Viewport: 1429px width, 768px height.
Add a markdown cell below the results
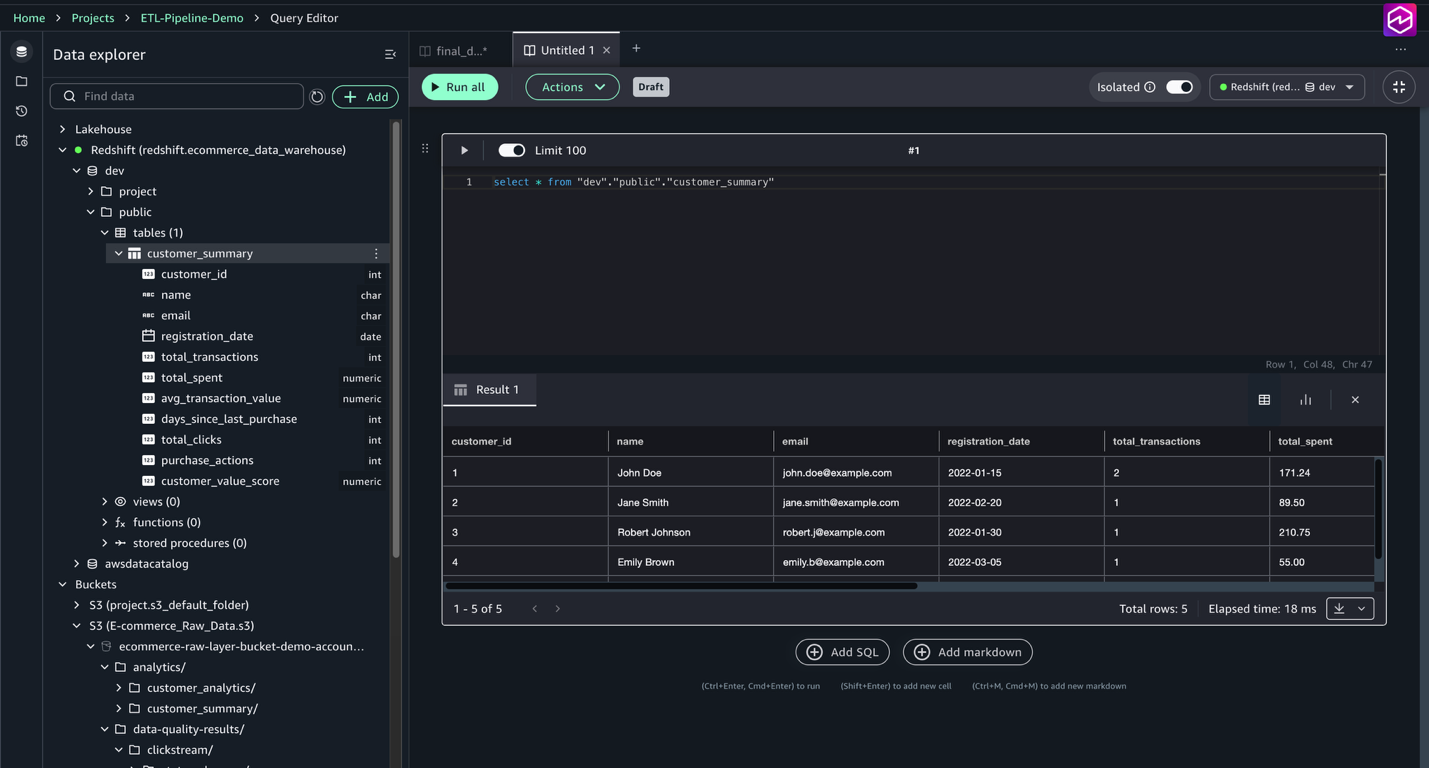click(967, 652)
